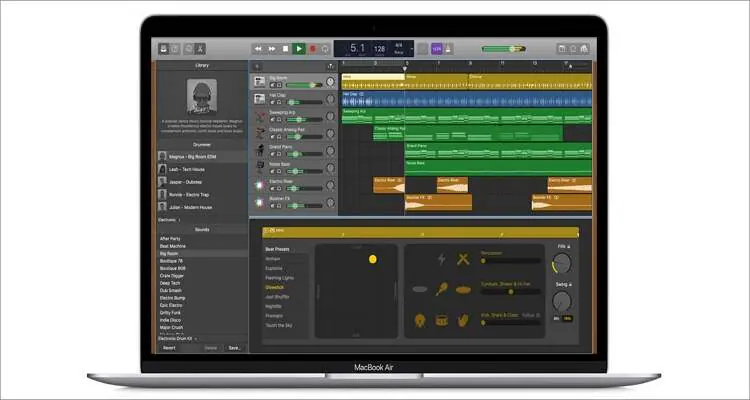Screen dimensions: 750x400
Task: Click the yellow puck in XY pad
Action: (373, 259)
